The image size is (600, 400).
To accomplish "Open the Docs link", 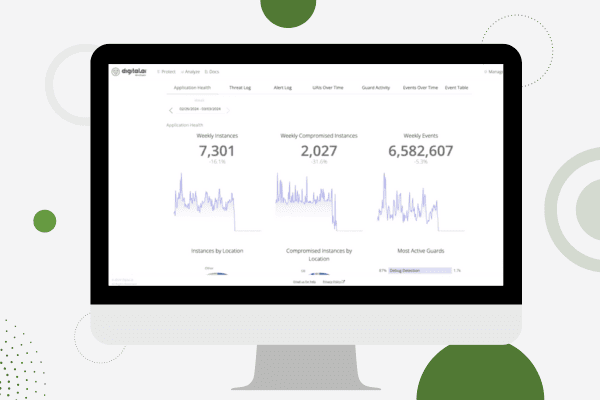I will tap(212, 72).
